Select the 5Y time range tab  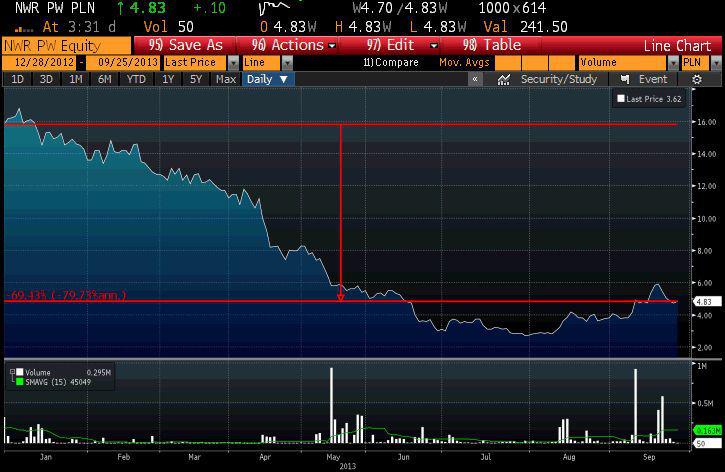point(197,79)
